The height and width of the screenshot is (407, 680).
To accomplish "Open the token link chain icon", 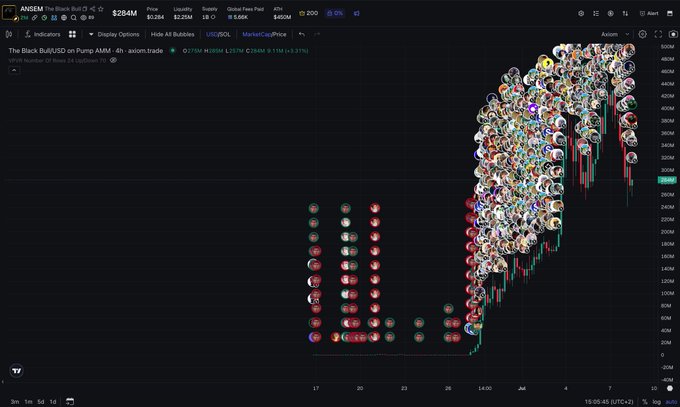I will coord(34,18).
